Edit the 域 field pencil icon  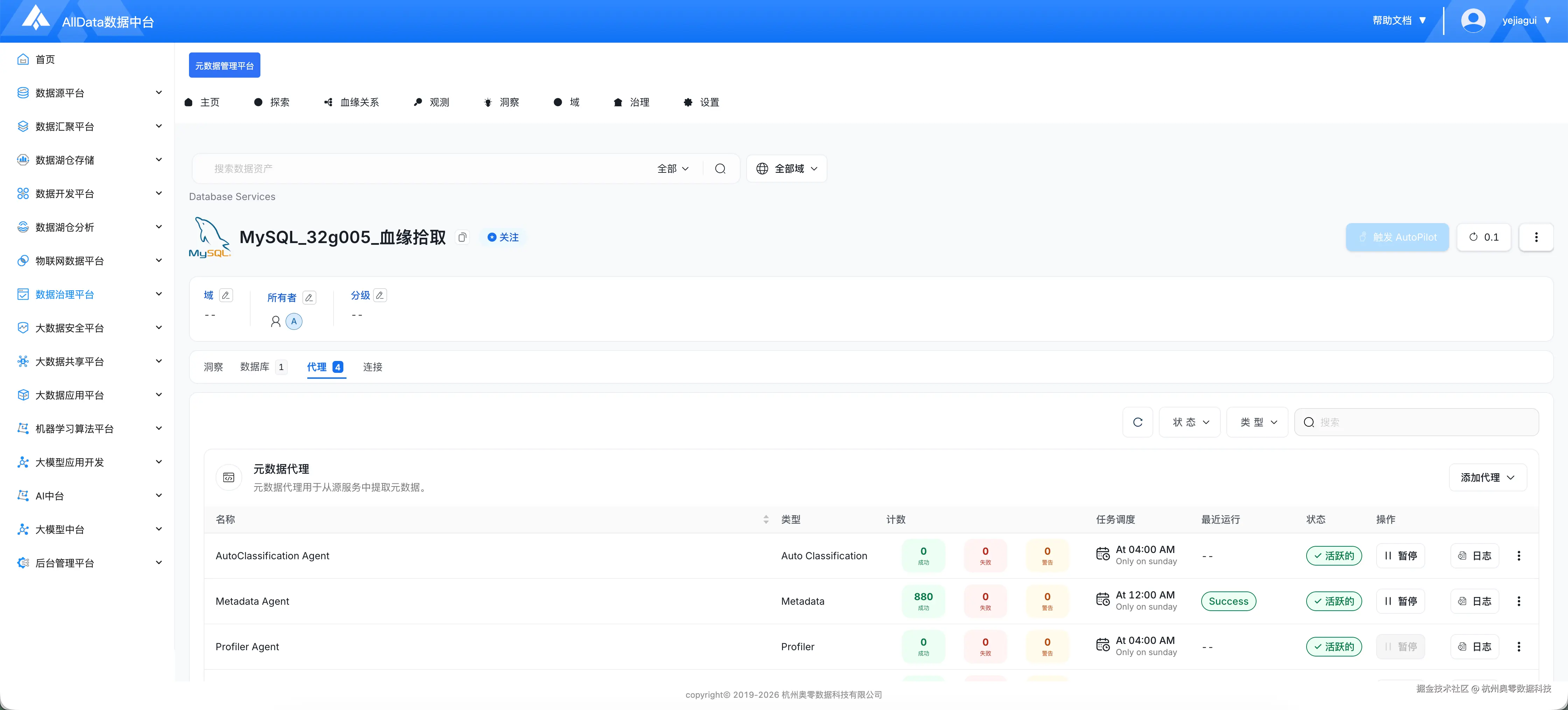[x=226, y=295]
